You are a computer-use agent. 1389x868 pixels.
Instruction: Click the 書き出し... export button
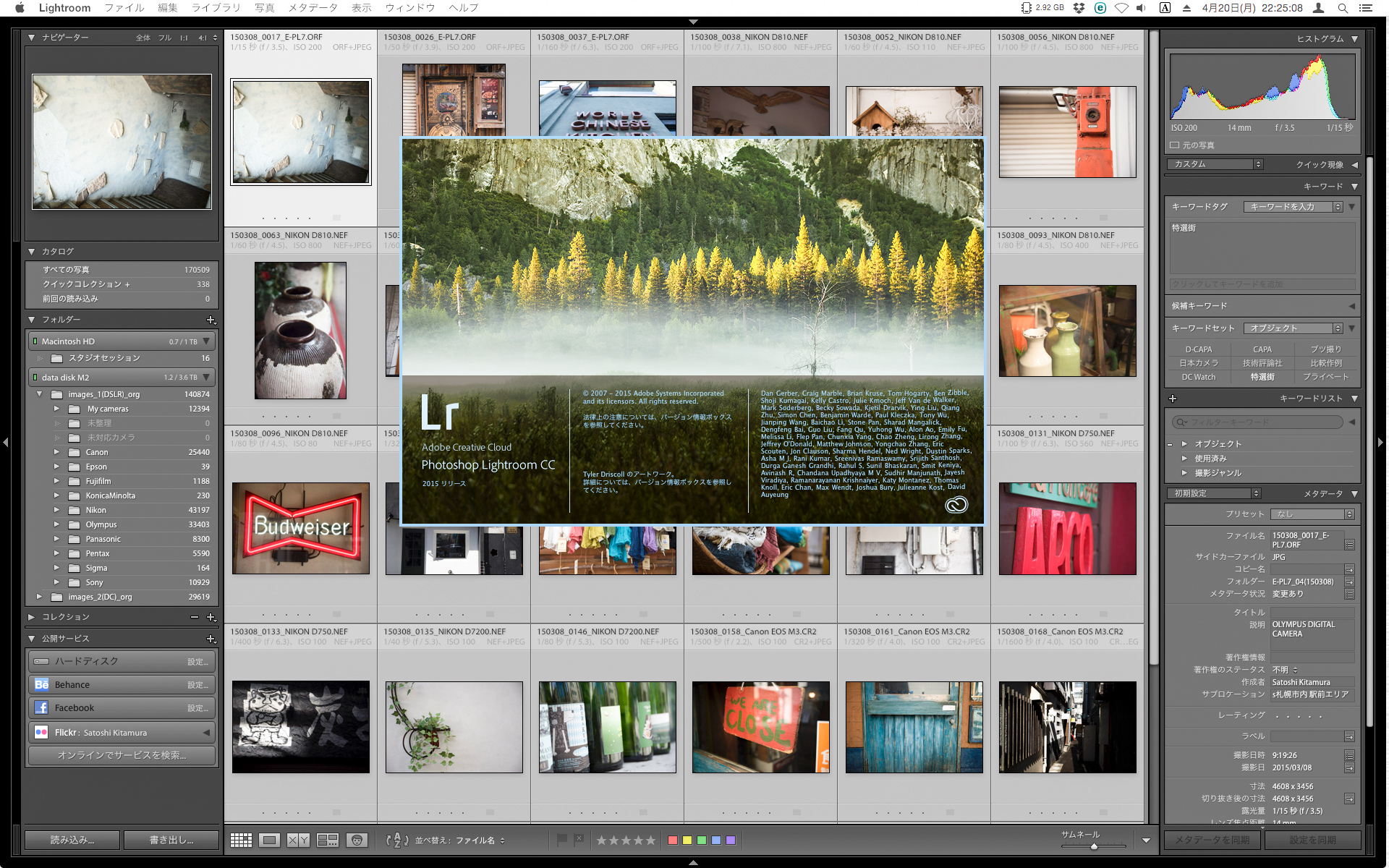(x=171, y=840)
